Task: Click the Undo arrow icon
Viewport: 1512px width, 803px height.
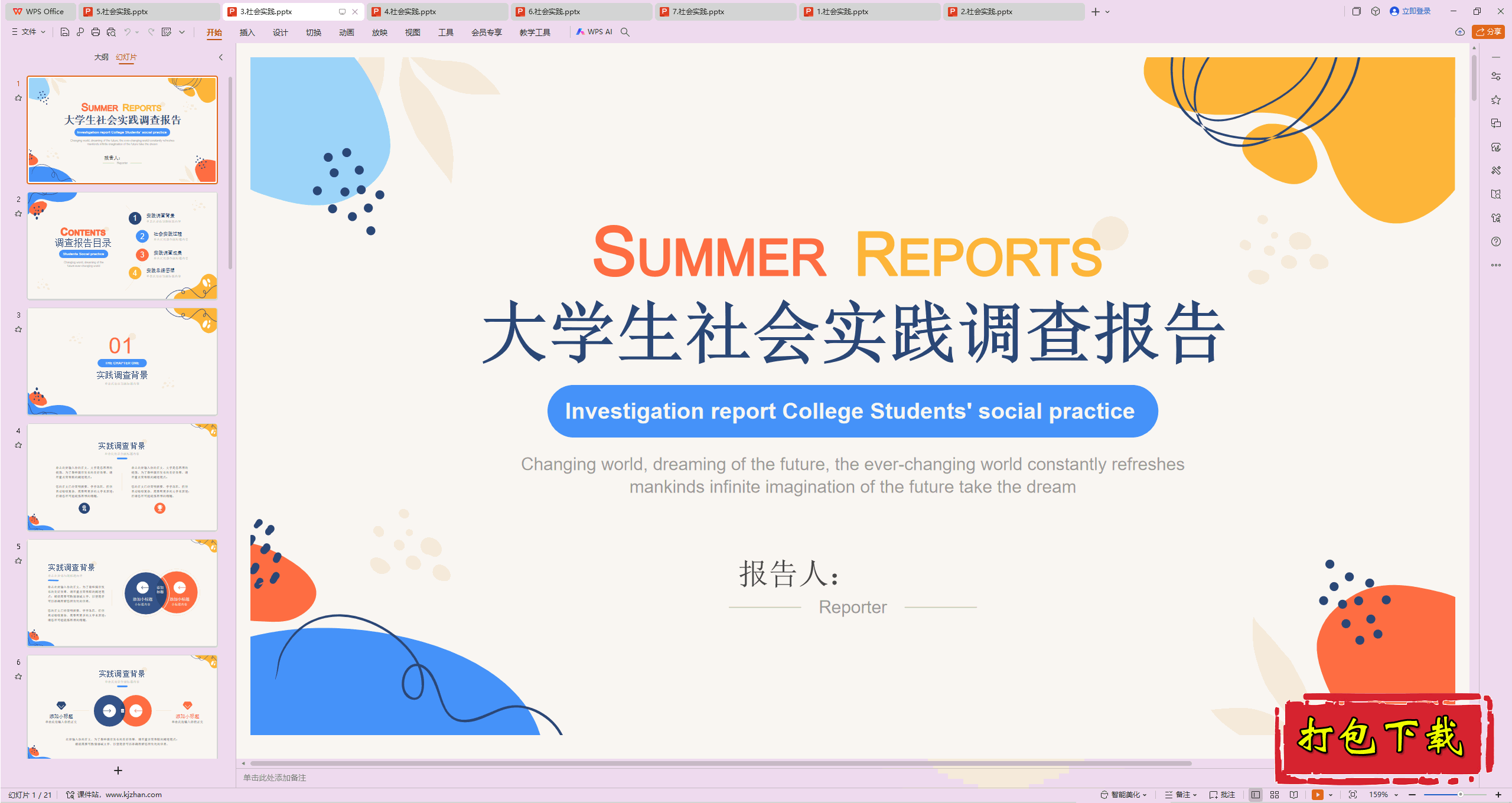Action: (127, 32)
